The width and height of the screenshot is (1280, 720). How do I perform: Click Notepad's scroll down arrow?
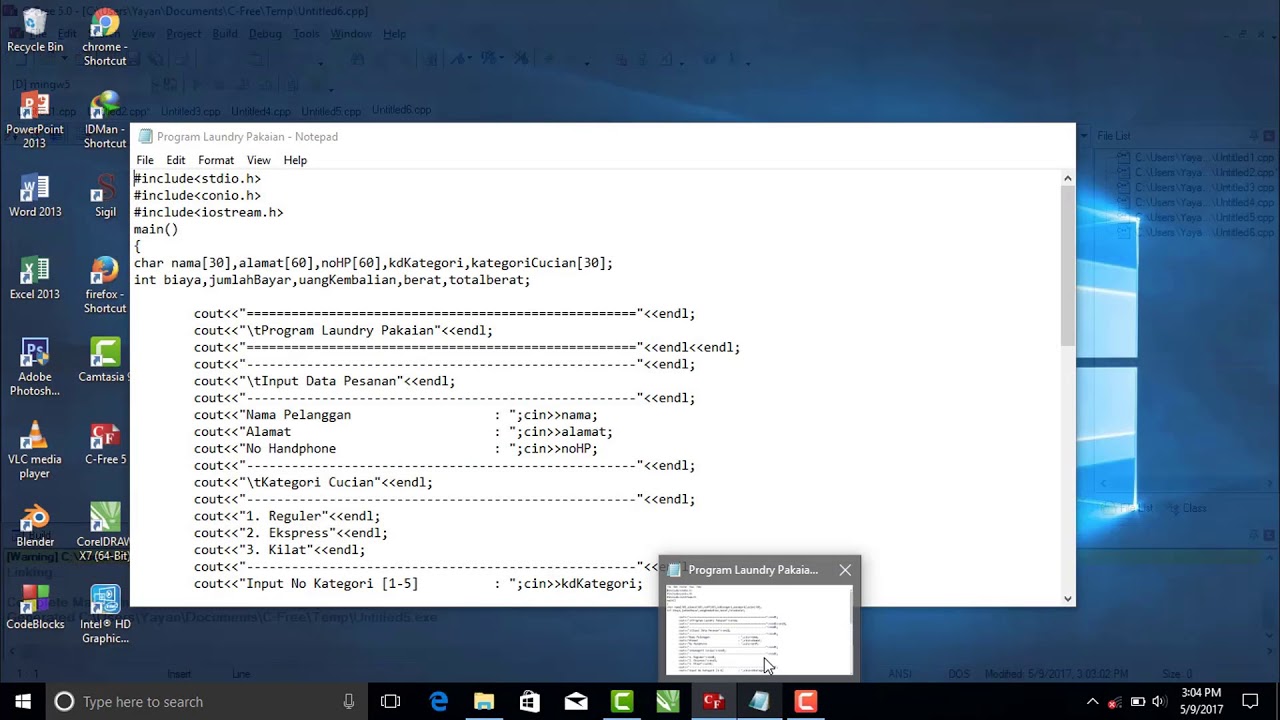pyautogui.click(x=1067, y=598)
